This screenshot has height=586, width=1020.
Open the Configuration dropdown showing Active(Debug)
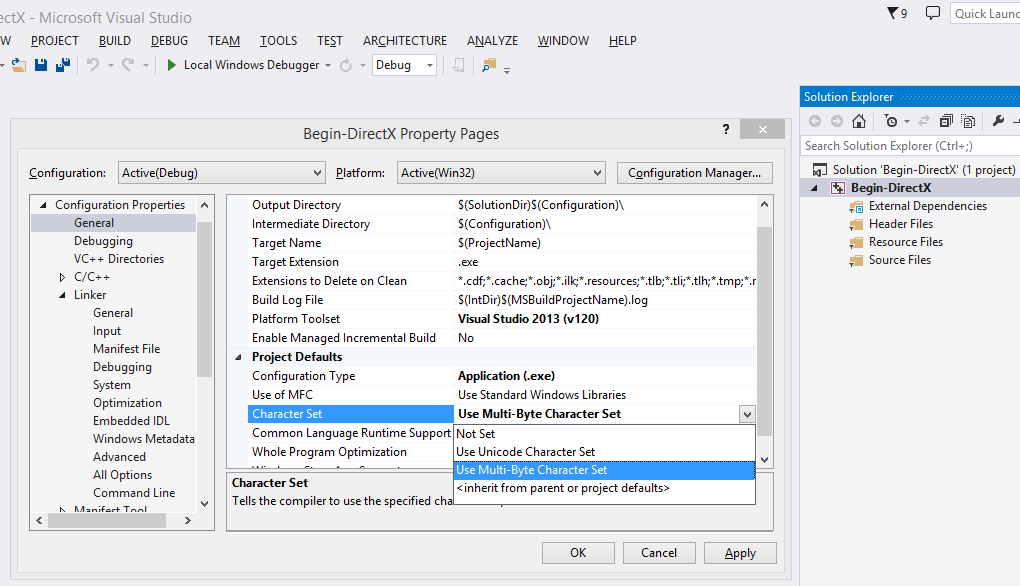[x=221, y=173]
